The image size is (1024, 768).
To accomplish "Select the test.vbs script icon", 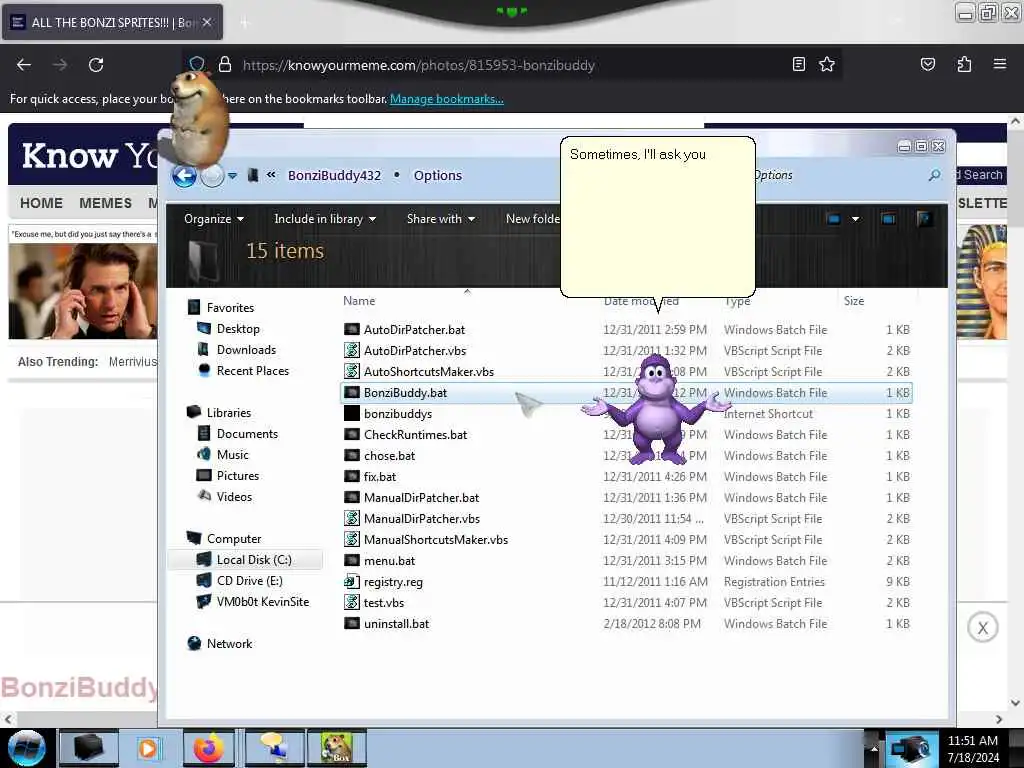I will [x=352, y=602].
